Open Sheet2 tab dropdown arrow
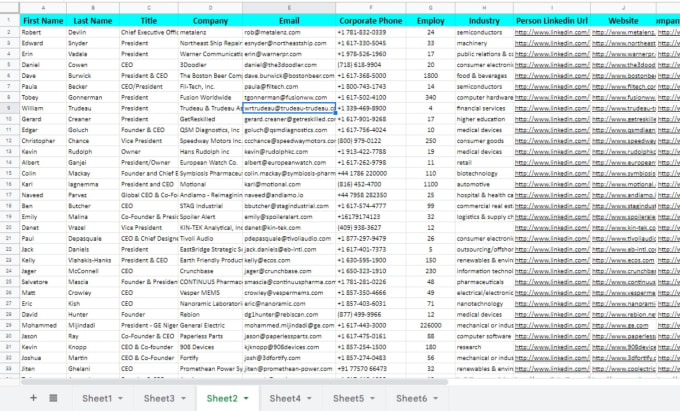680x411 pixels. (x=246, y=398)
